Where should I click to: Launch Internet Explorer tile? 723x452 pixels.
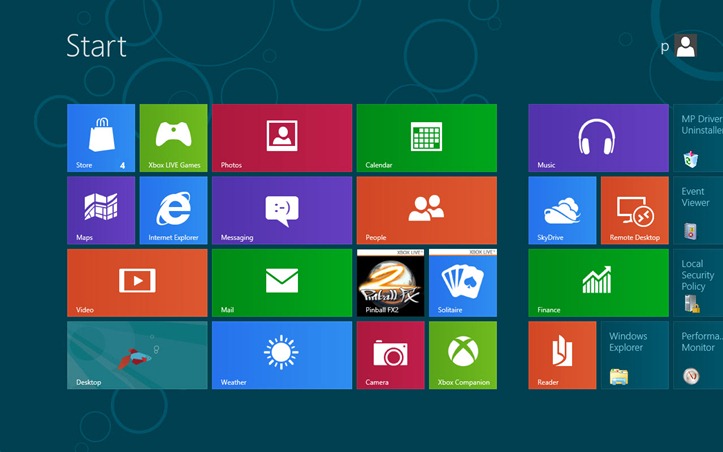click(173, 210)
